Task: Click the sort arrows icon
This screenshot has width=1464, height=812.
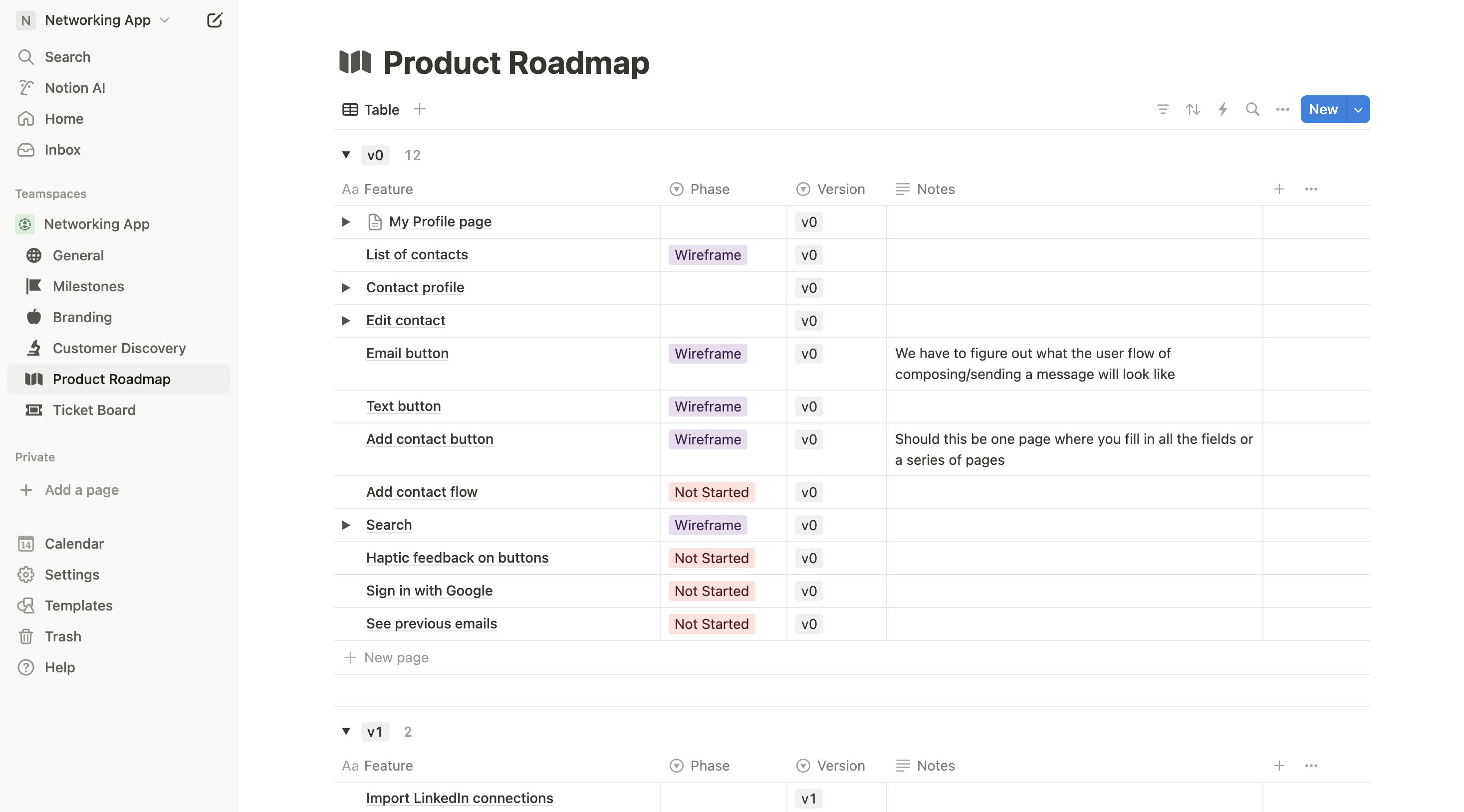Action: (1193, 109)
